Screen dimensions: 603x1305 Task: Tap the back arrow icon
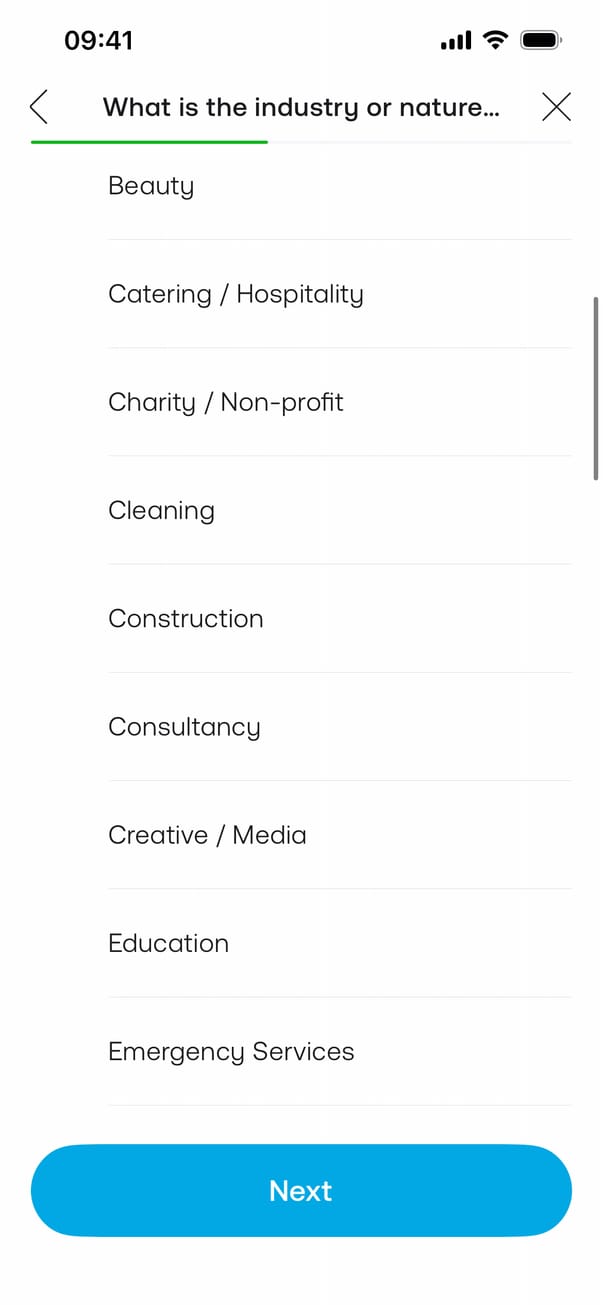(40, 106)
